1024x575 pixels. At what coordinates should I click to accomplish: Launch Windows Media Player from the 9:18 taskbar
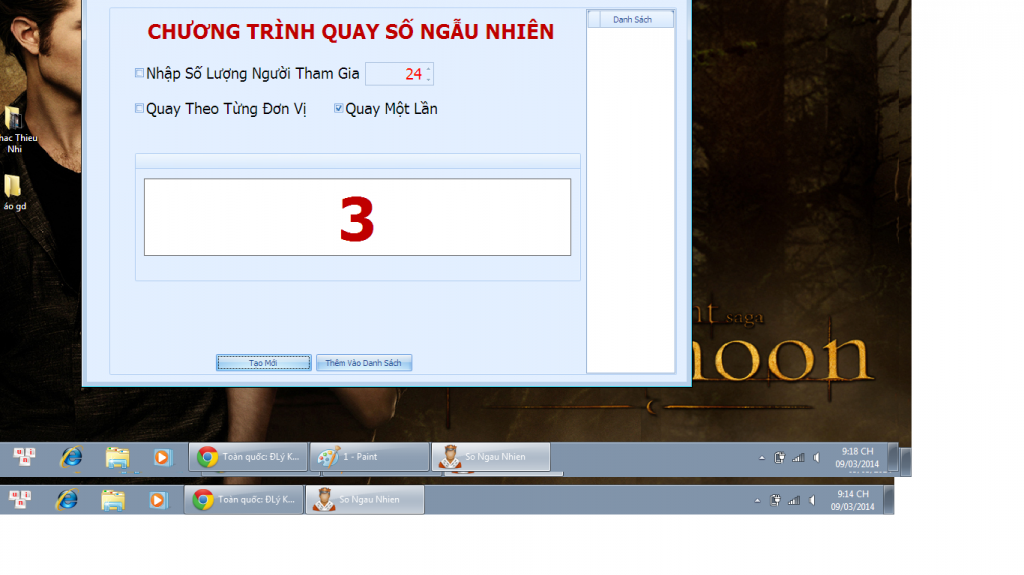(x=162, y=457)
